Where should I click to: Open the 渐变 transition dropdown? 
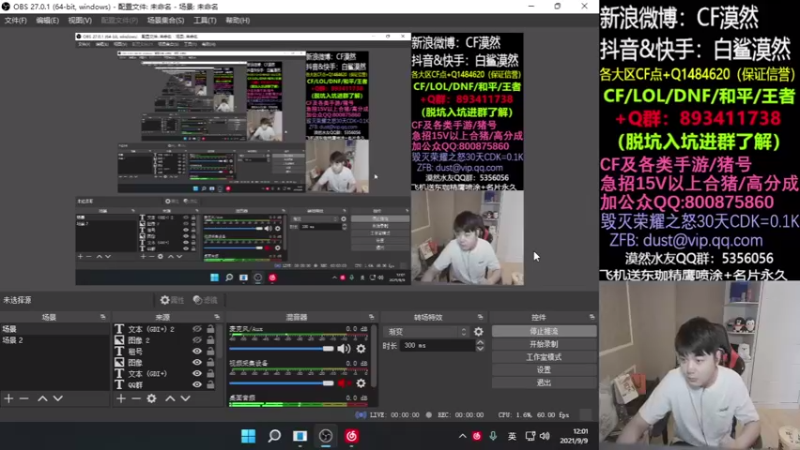427,332
